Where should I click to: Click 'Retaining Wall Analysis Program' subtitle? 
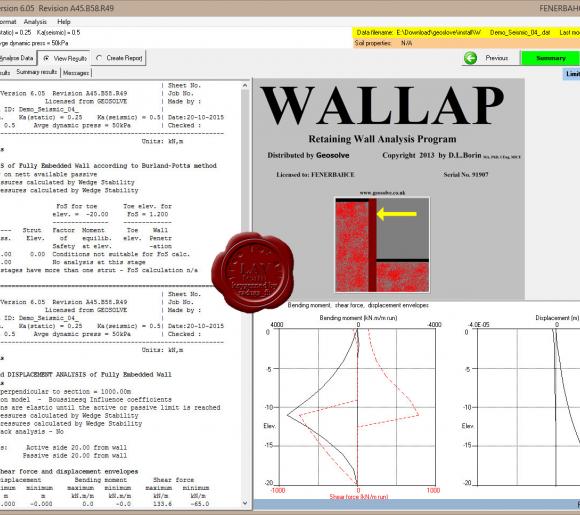[382, 139]
